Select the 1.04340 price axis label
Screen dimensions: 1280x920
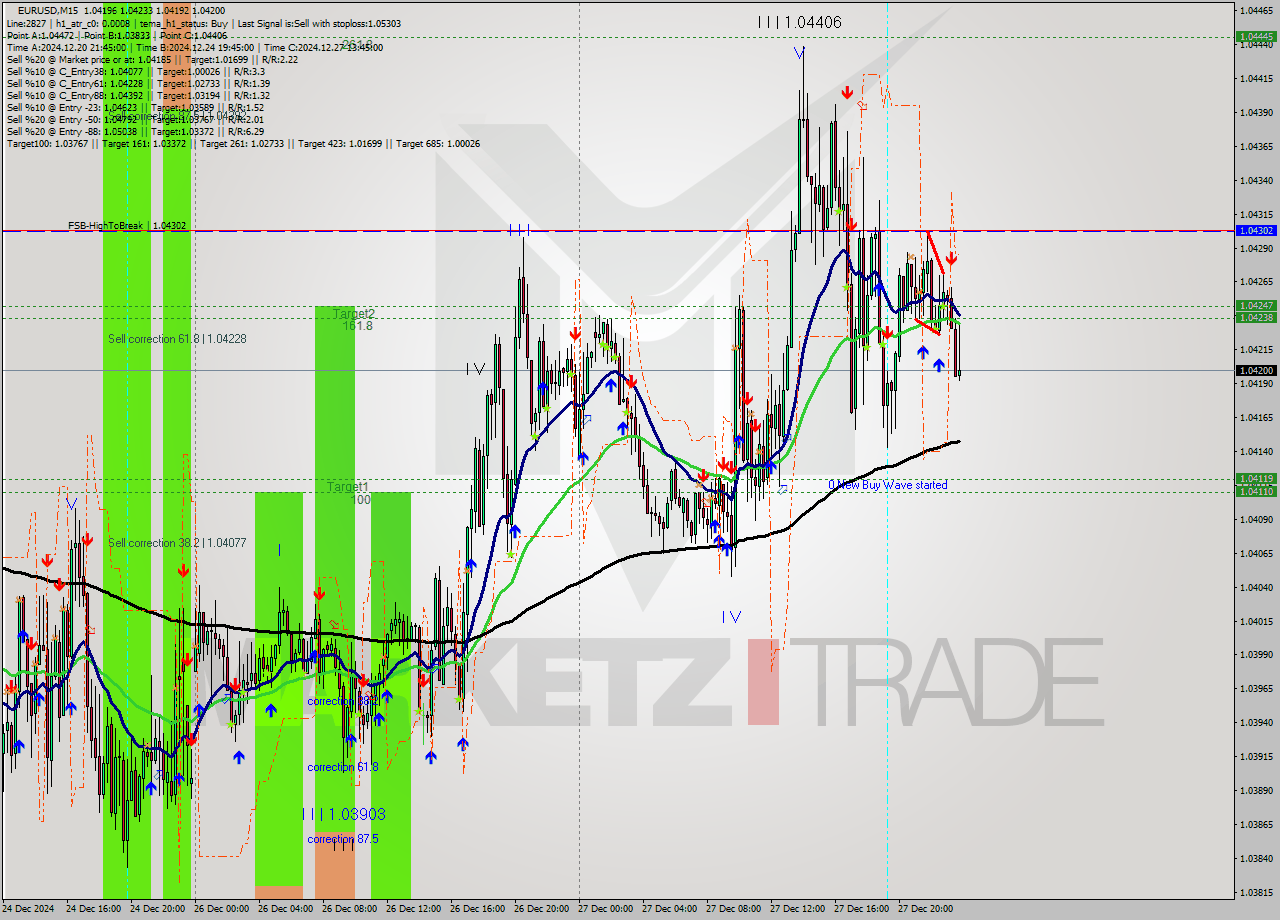click(x=1256, y=180)
